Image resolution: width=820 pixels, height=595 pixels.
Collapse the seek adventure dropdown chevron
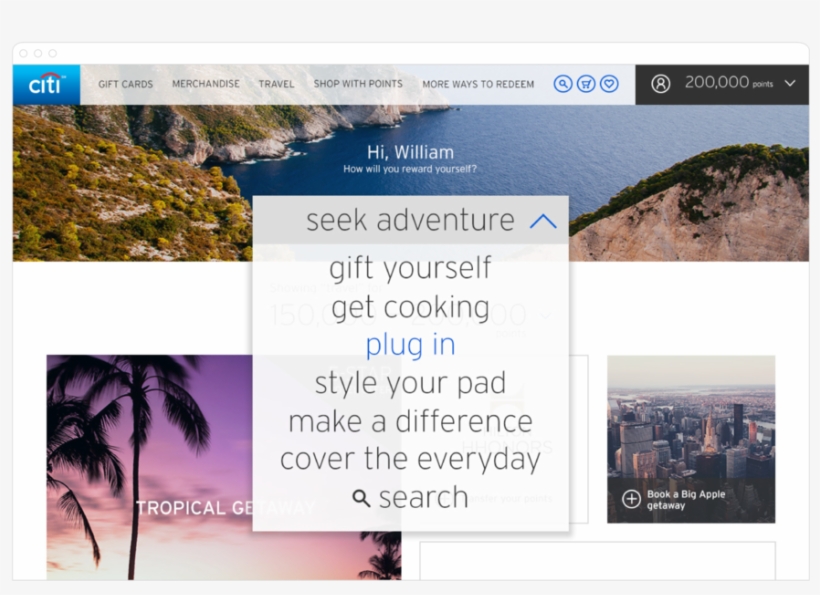[x=542, y=221]
